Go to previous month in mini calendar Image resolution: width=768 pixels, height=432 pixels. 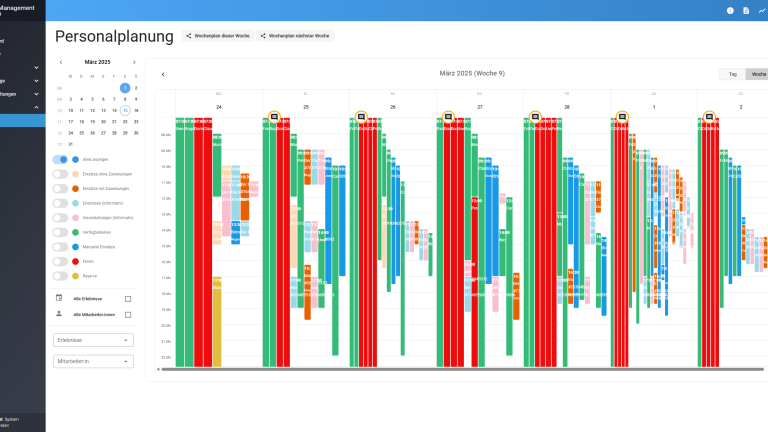[x=61, y=62]
